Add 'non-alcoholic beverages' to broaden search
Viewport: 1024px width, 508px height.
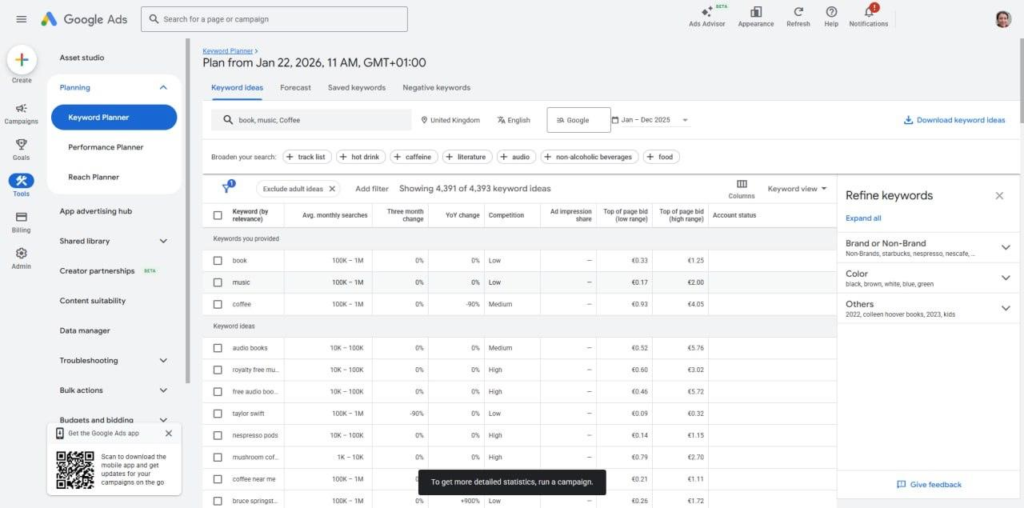[589, 157]
